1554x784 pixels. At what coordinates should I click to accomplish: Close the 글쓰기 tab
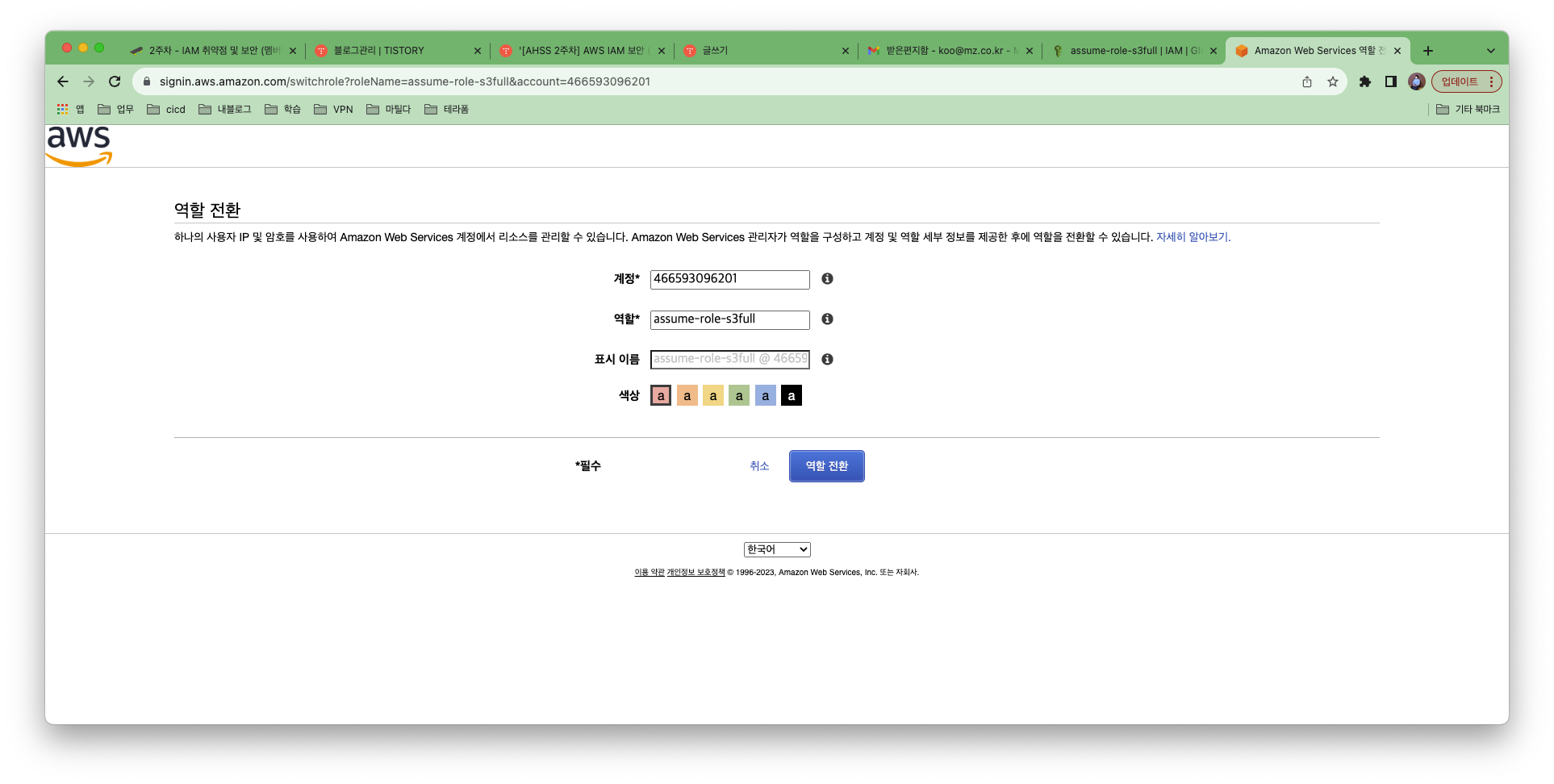coord(845,51)
